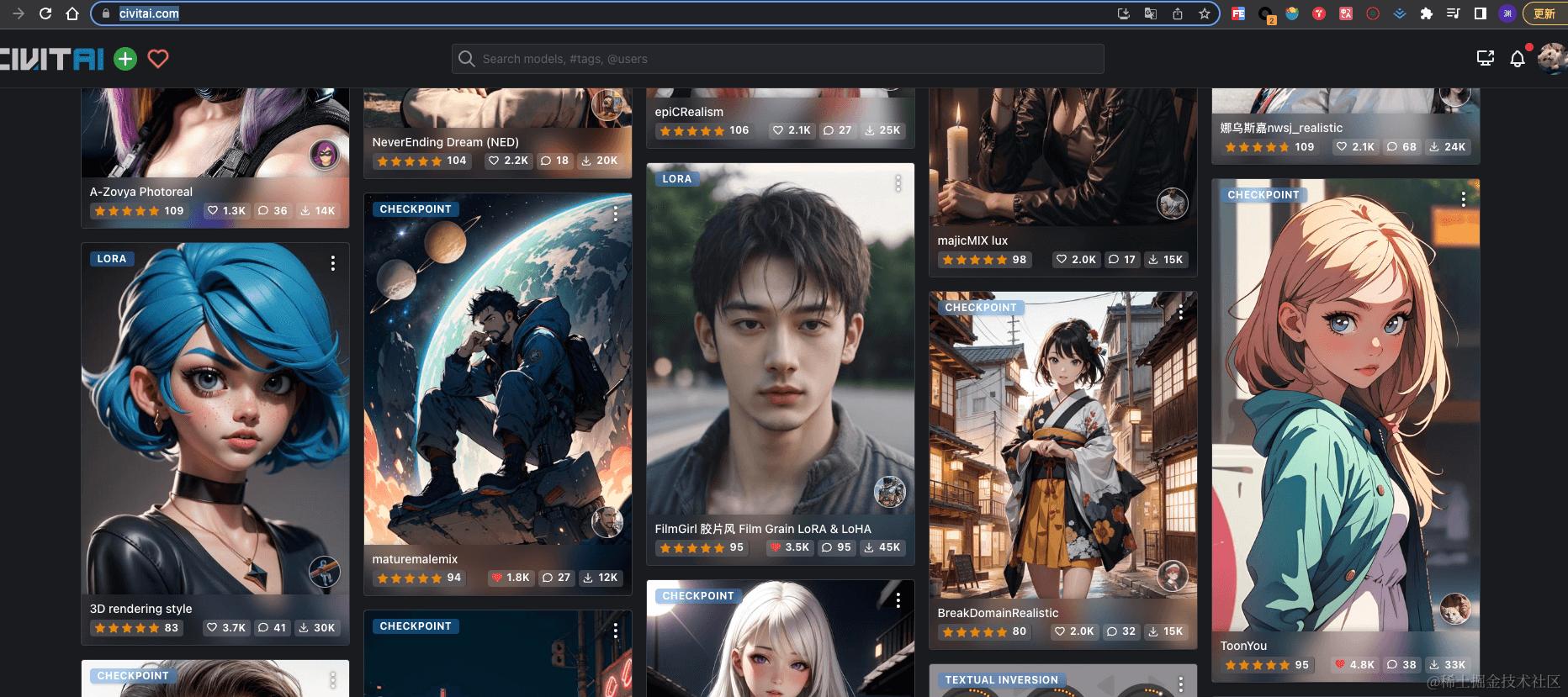Open notifications bell icon
Image resolution: width=1568 pixels, height=697 pixels.
pos(1518,59)
